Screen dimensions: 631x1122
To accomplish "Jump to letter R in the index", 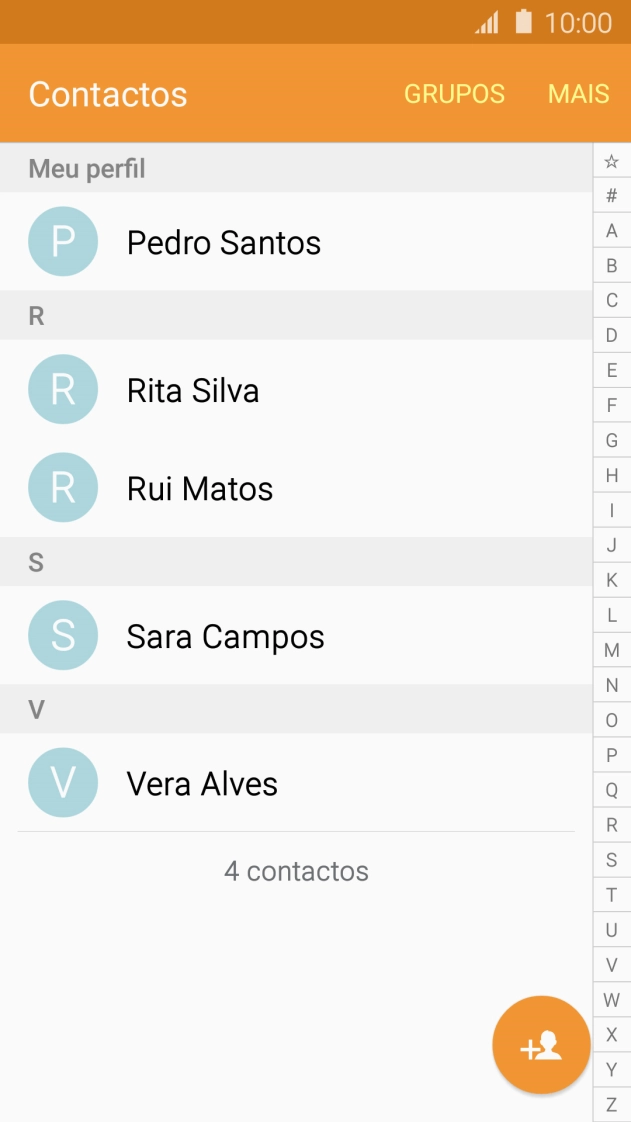I will 611,824.
